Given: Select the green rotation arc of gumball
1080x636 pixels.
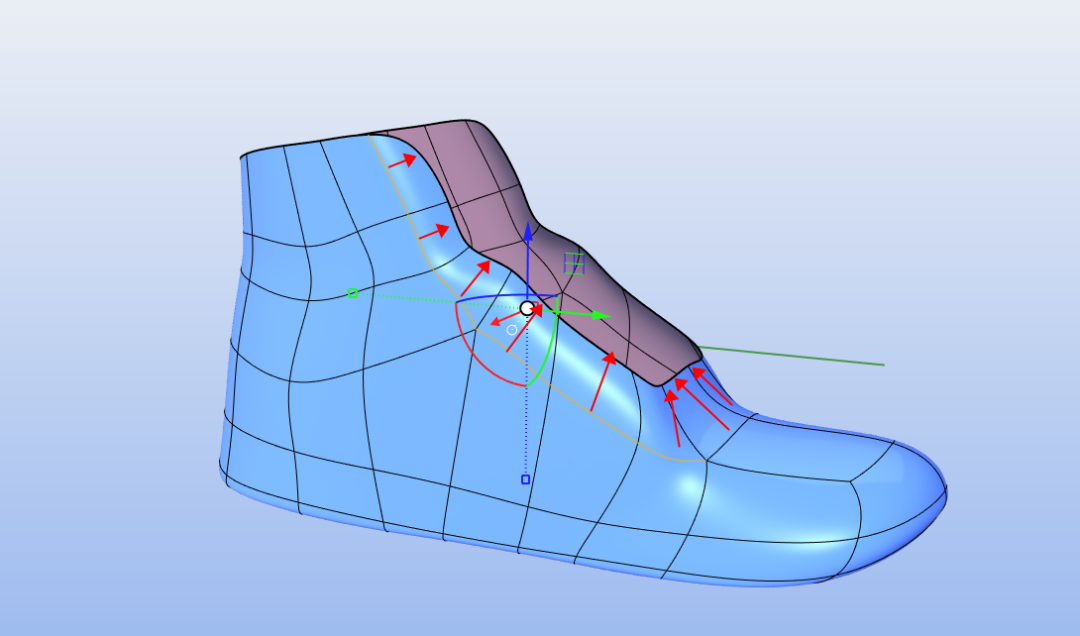Looking at the screenshot, I should 549,345.
